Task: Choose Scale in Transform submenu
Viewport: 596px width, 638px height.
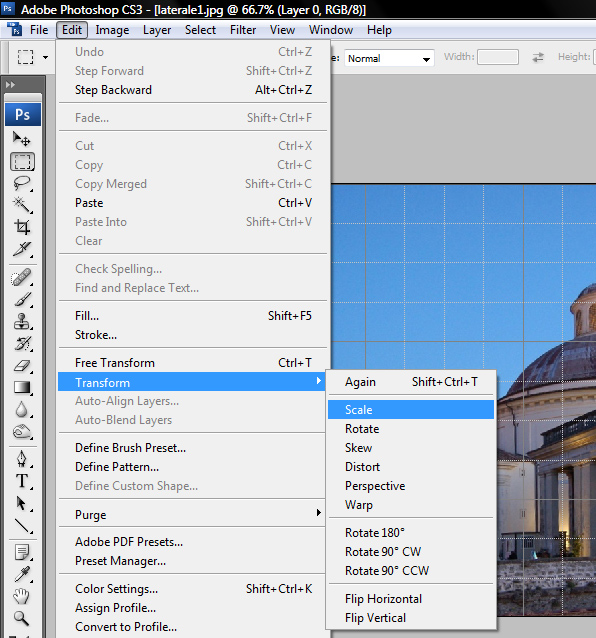Action: 411,410
